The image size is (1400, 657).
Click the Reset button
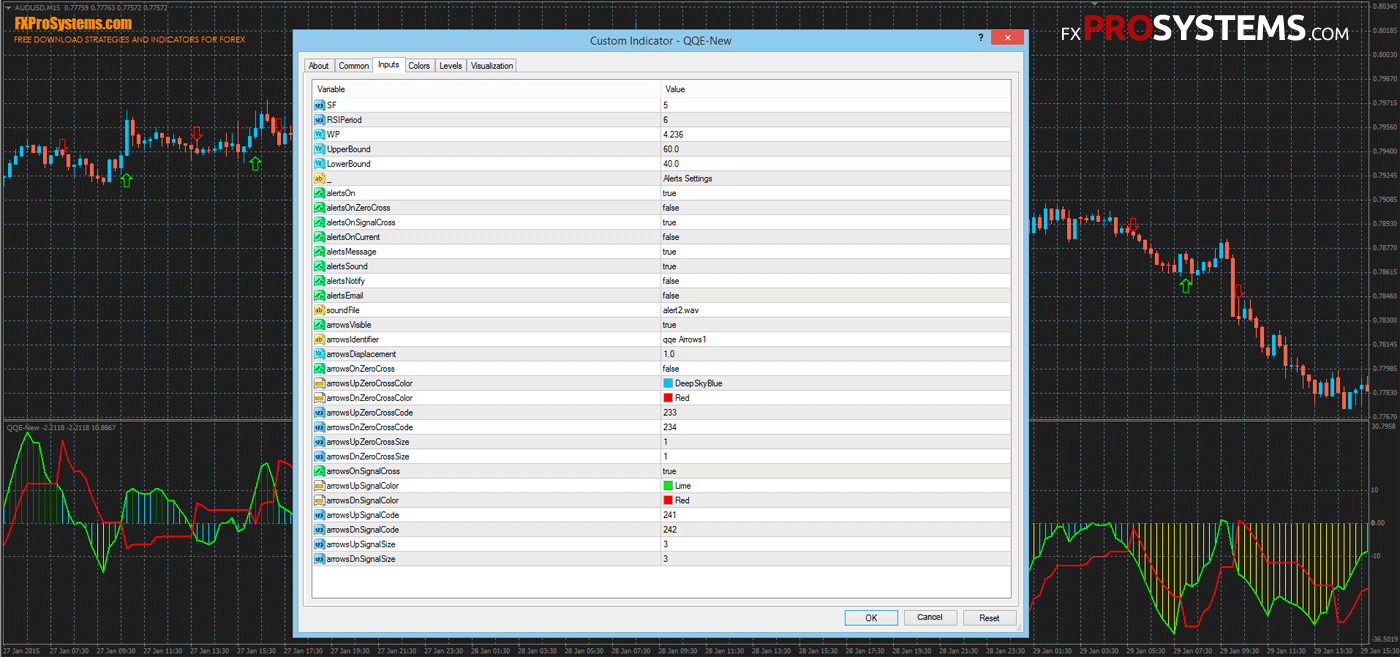pyautogui.click(x=989, y=617)
